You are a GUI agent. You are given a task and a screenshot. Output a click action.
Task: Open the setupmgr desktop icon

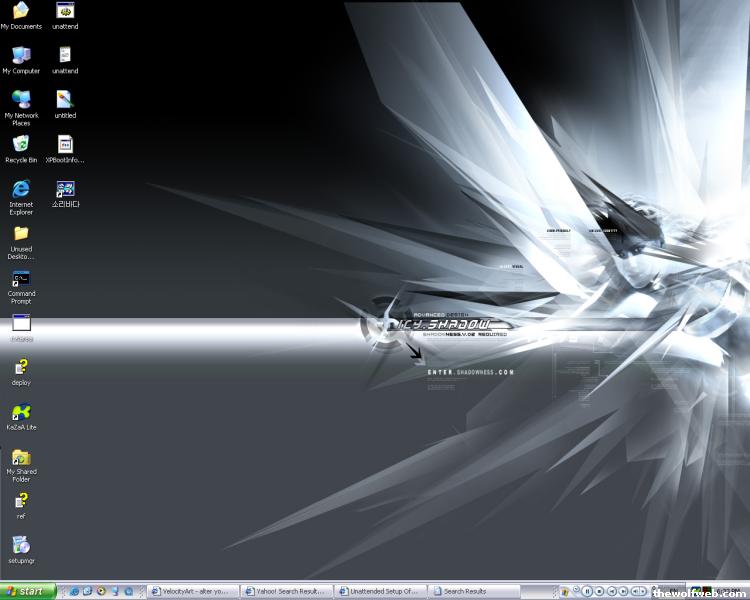click(x=21, y=545)
